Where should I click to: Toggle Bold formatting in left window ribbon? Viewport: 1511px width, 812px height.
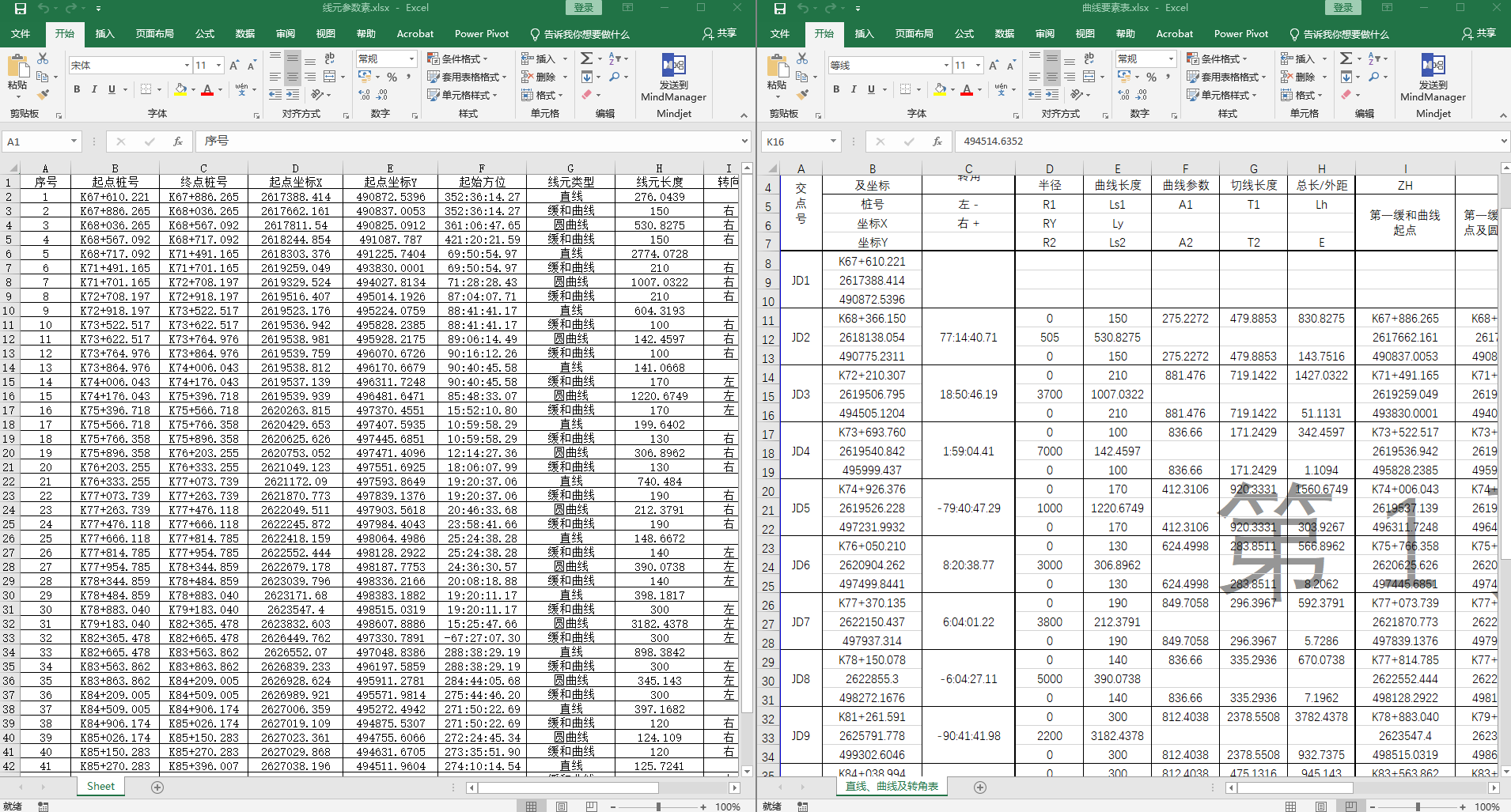tap(77, 89)
